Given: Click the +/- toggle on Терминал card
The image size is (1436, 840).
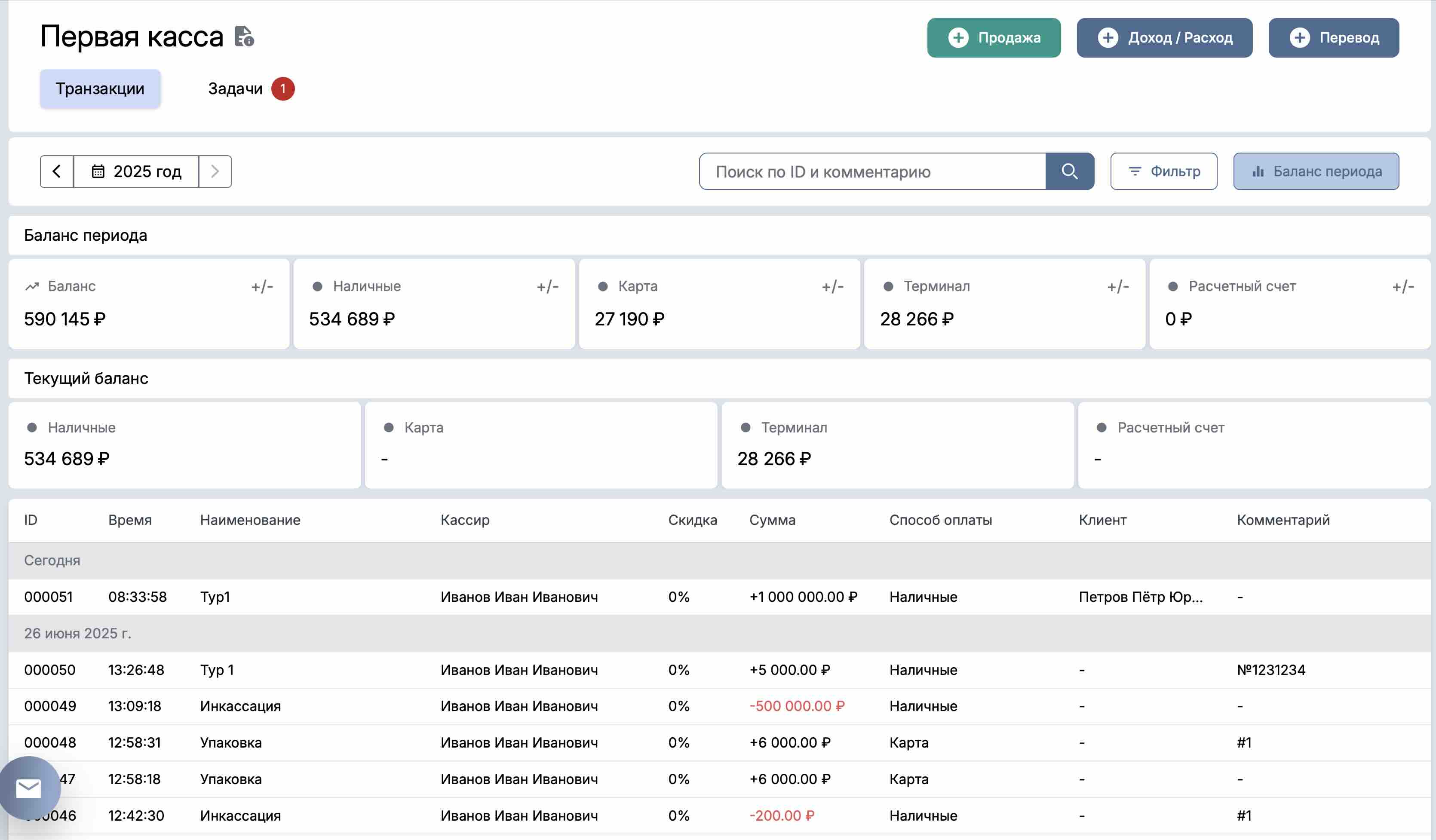Looking at the screenshot, I should tap(1117, 287).
